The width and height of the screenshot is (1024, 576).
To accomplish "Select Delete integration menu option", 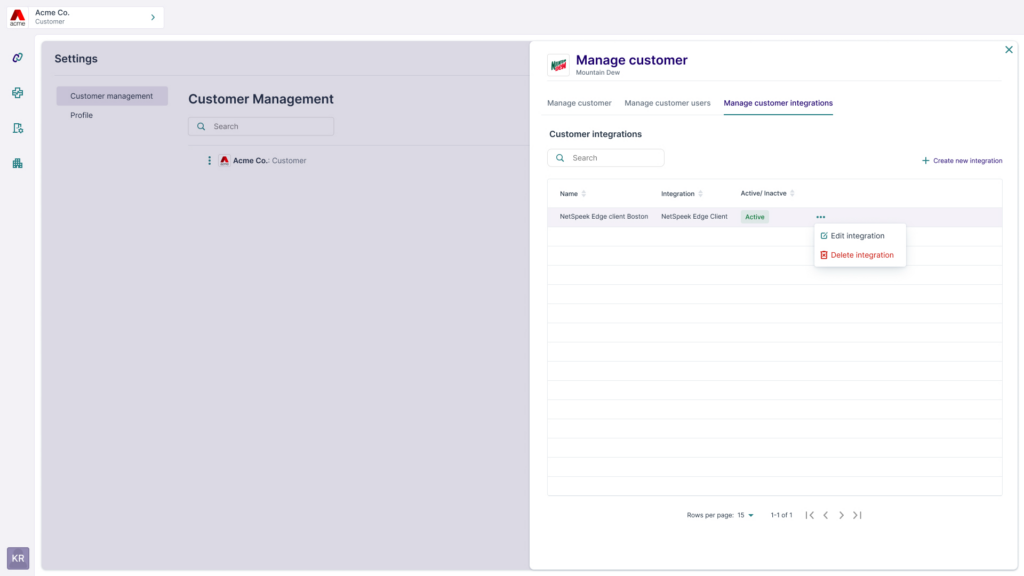I will (861, 255).
